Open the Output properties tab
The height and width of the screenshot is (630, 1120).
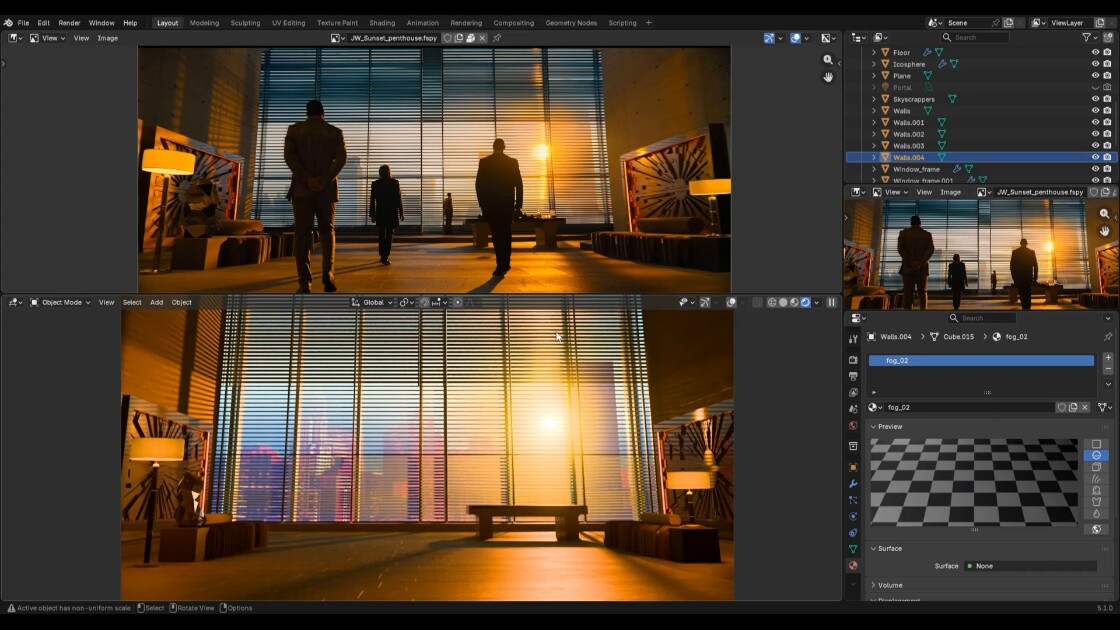click(853, 376)
